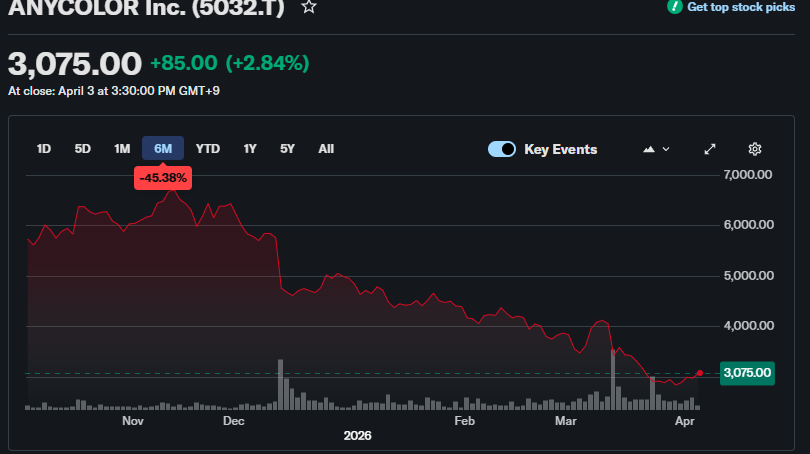
Task: Click the 4,000.00 axis label
Action: 749,326
